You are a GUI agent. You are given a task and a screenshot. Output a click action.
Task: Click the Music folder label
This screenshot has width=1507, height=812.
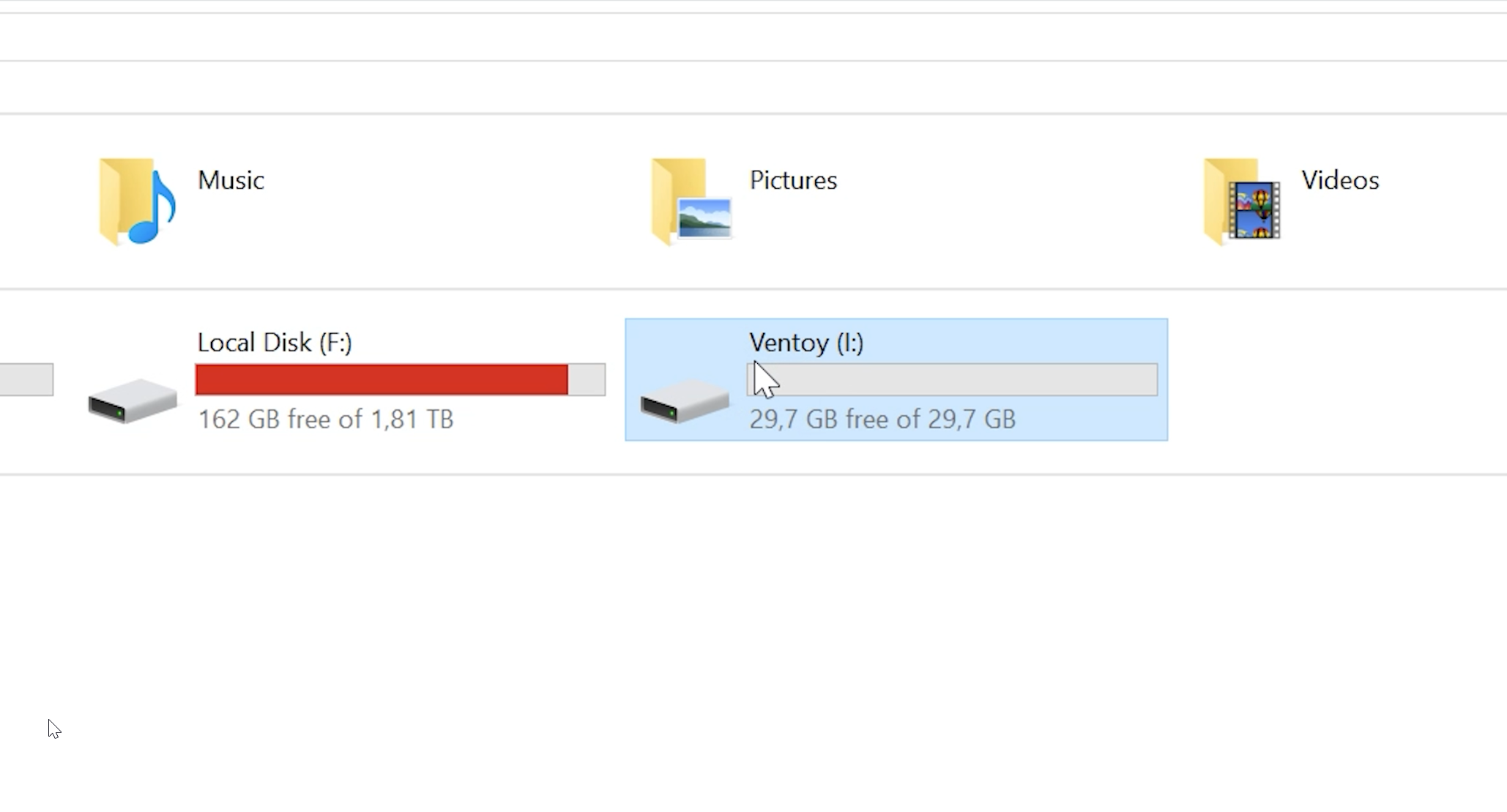coord(231,180)
